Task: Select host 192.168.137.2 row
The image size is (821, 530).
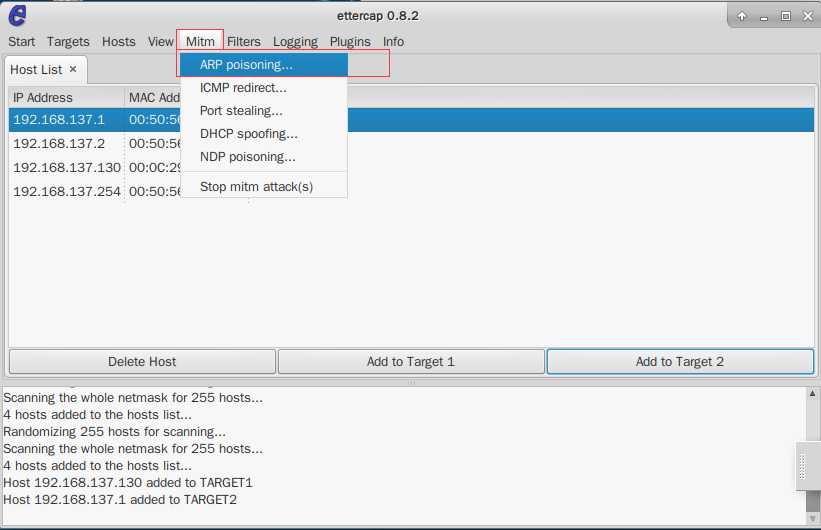Action: 411,143
